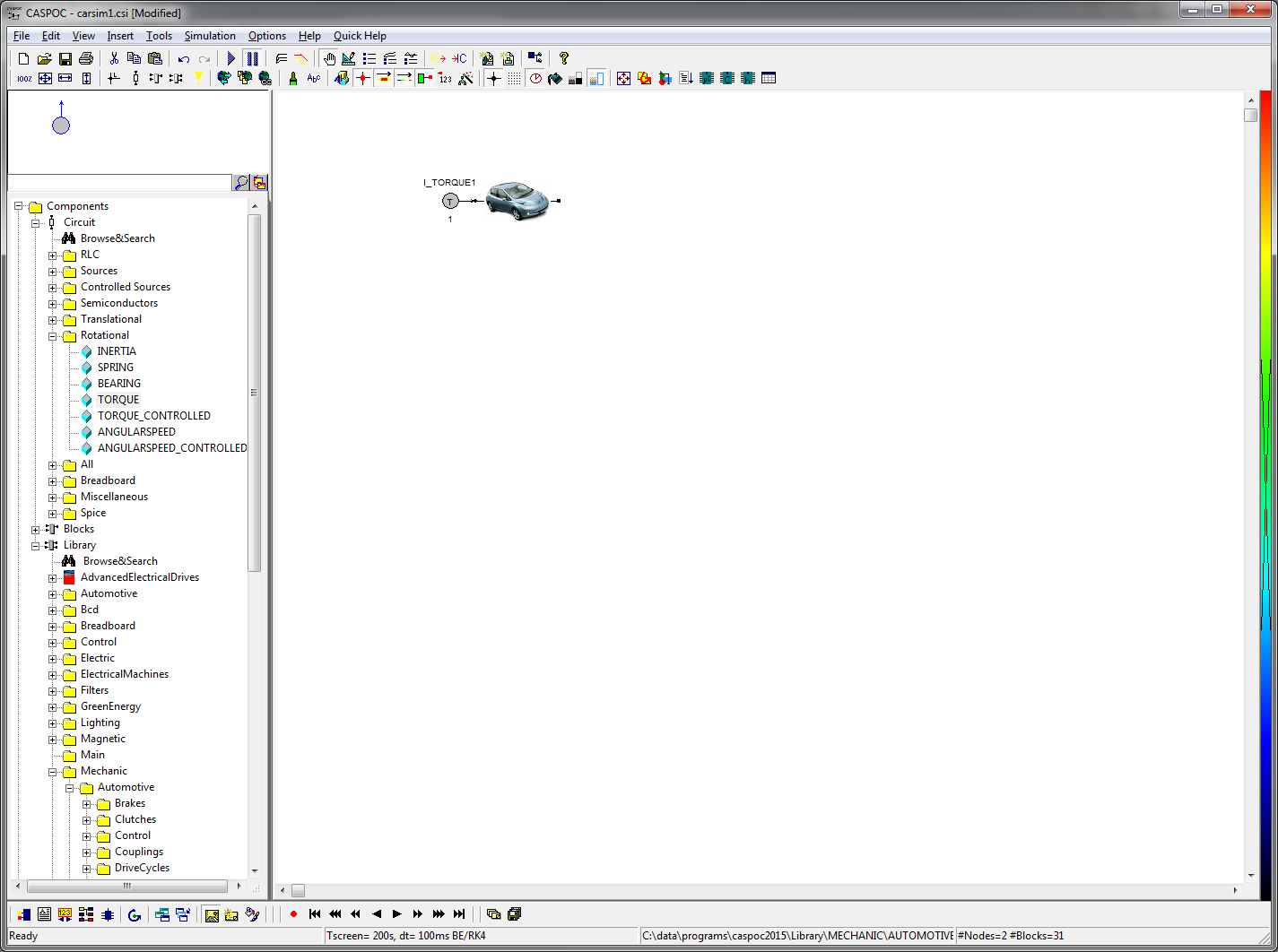Toggle the black crosshair cursor button

click(x=493, y=79)
